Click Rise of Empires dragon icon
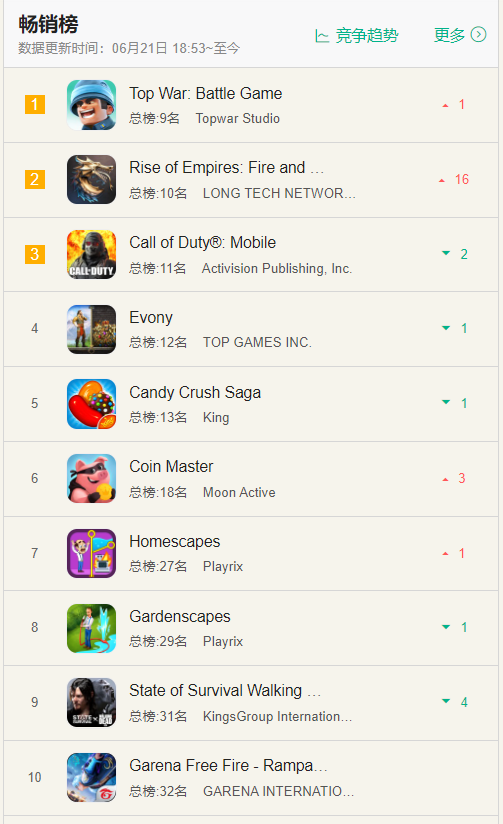This screenshot has width=503, height=824. tap(91, 179)
